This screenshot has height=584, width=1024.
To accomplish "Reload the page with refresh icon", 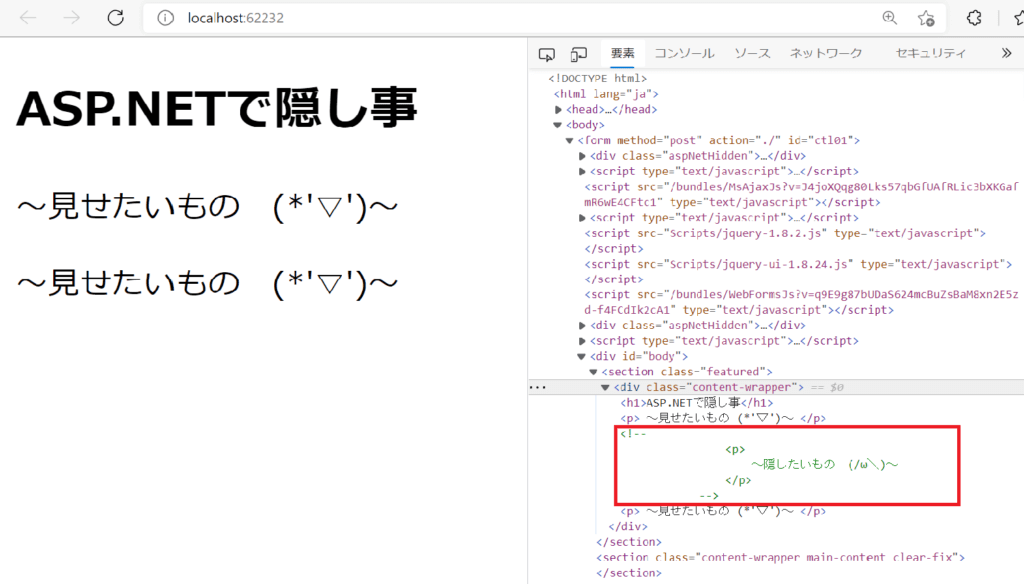I will (x=116, y=18).
